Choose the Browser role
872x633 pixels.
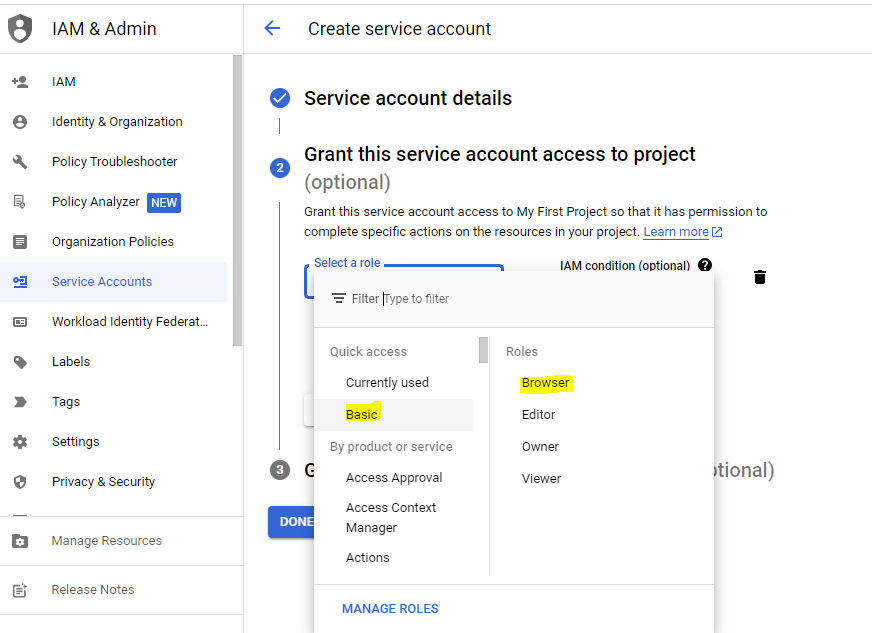pyautogui.click(x=545, y=383)
